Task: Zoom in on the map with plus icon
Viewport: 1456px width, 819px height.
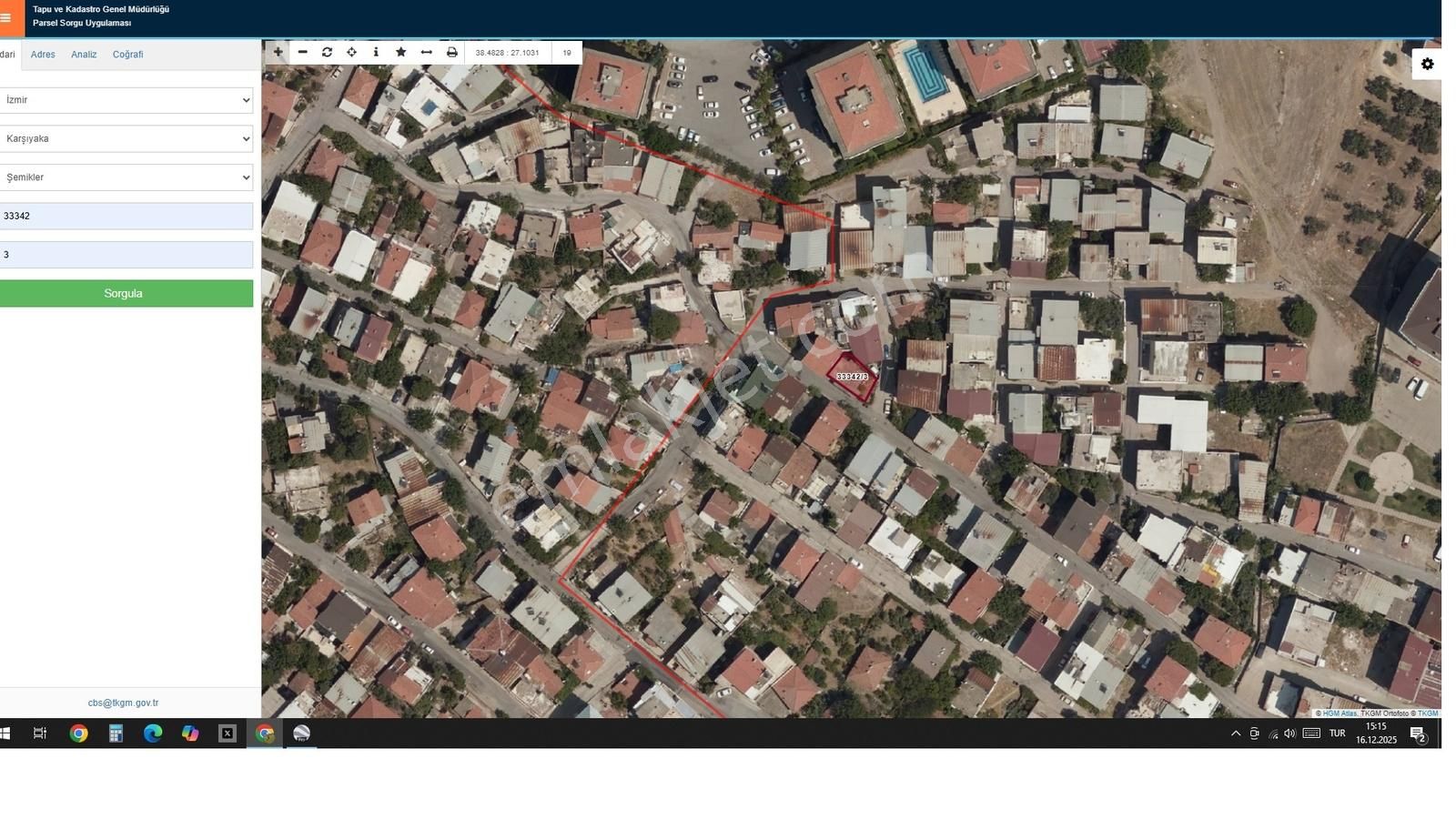Action: pyautogui.click(x=278, y=53)
